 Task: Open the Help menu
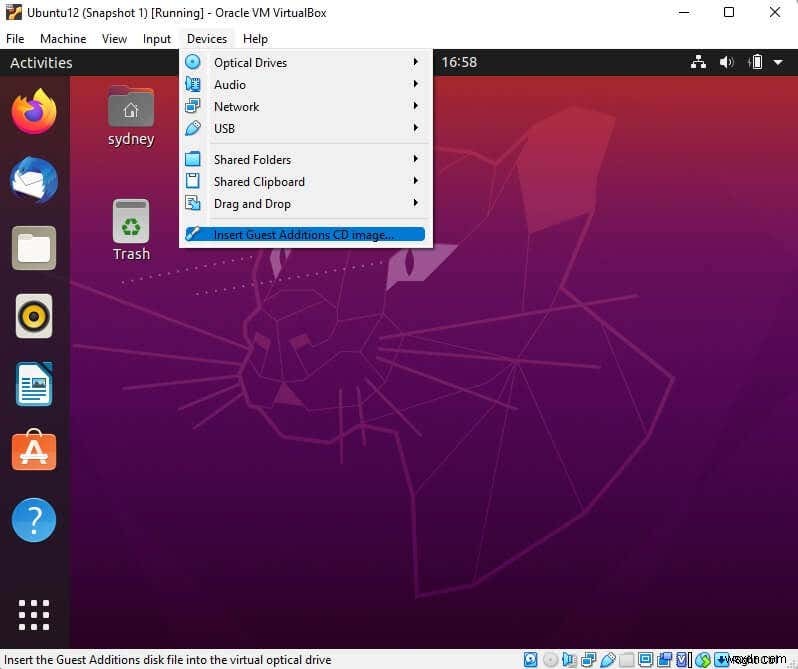tap(255, 39)
